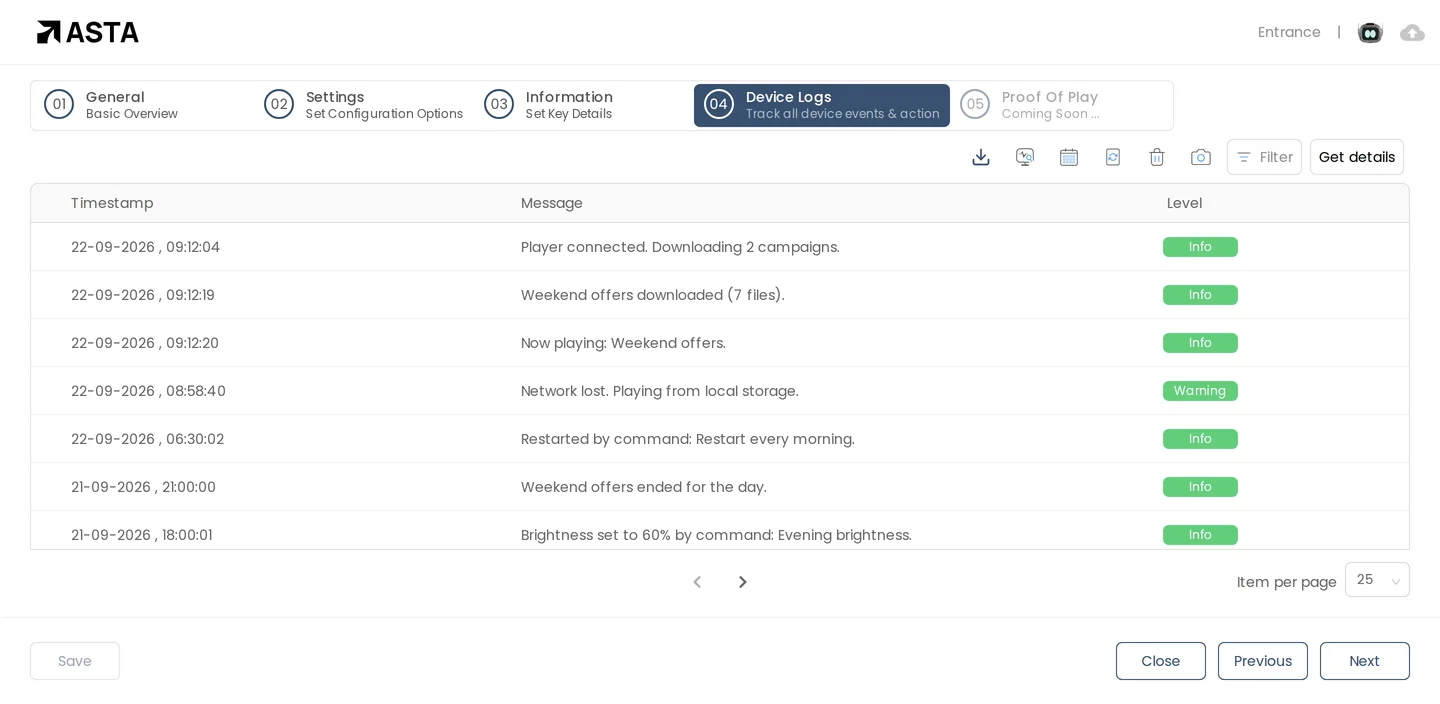
Task: Click step number 02 circle
Action: point(279,104)
